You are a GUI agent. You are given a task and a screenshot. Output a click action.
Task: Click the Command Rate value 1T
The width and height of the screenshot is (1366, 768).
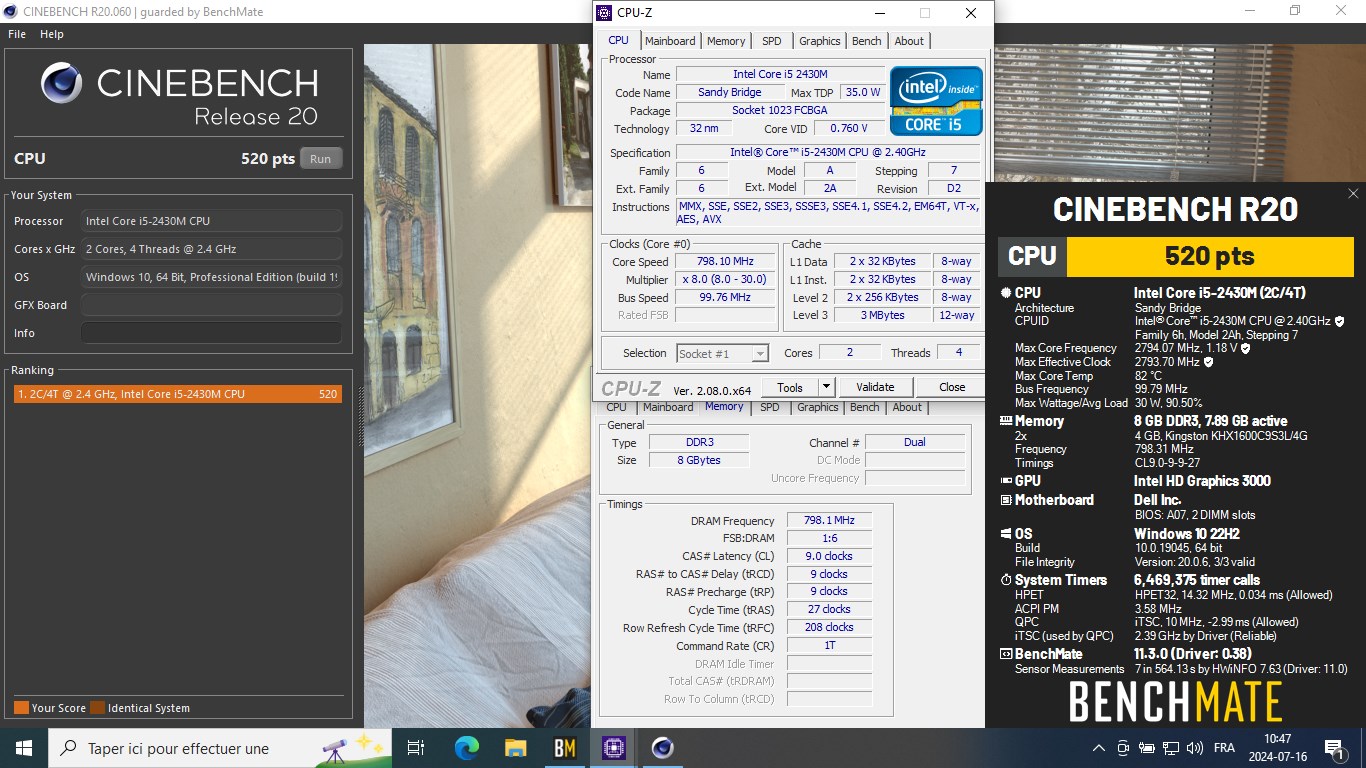[x=829, y=646]
